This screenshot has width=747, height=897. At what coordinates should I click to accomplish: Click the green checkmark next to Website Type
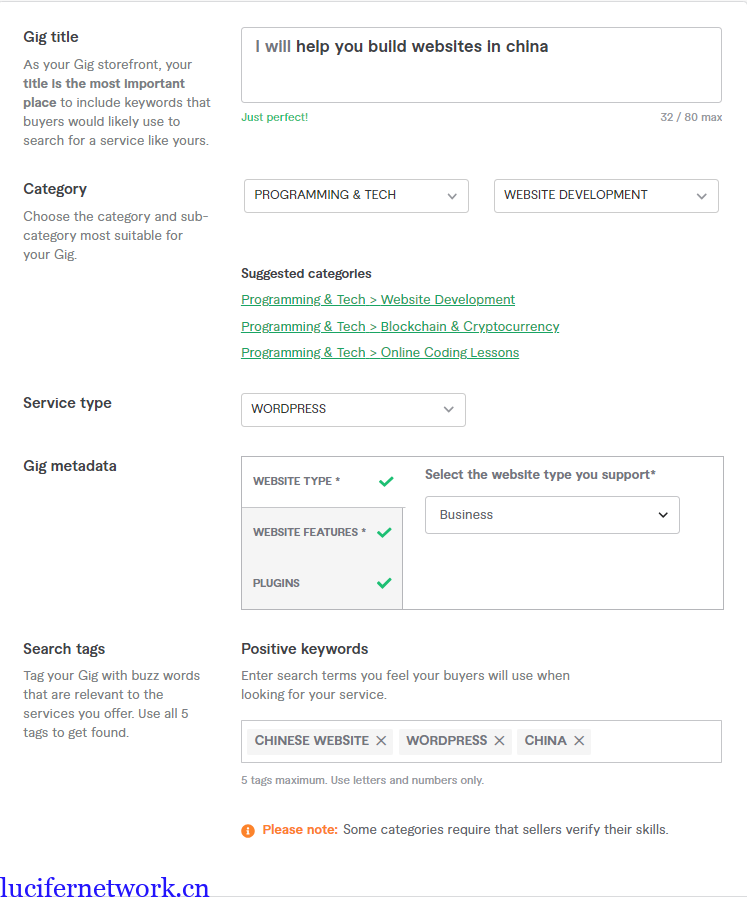coord(386,481)
